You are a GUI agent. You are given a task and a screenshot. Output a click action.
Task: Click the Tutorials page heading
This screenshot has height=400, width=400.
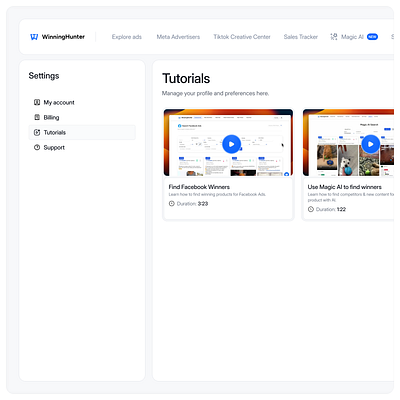(186, 79)
